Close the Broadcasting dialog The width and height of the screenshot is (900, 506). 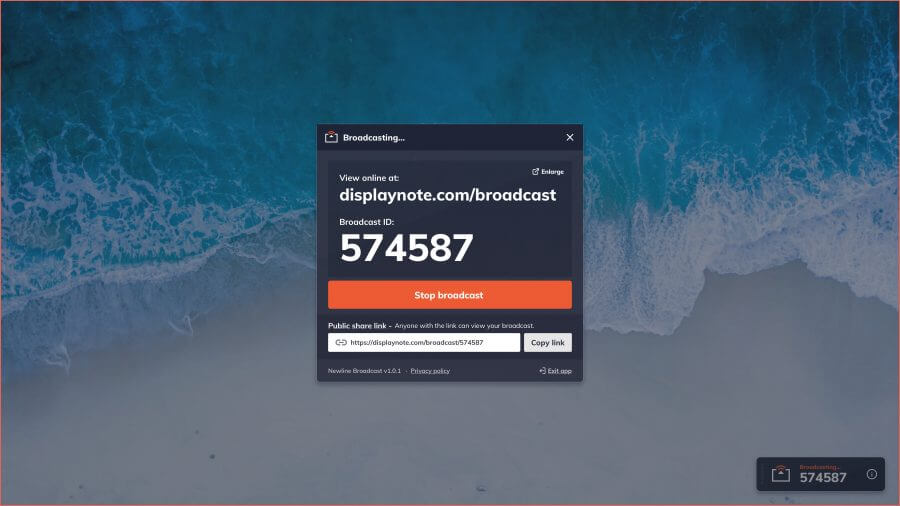click(569, 137)
